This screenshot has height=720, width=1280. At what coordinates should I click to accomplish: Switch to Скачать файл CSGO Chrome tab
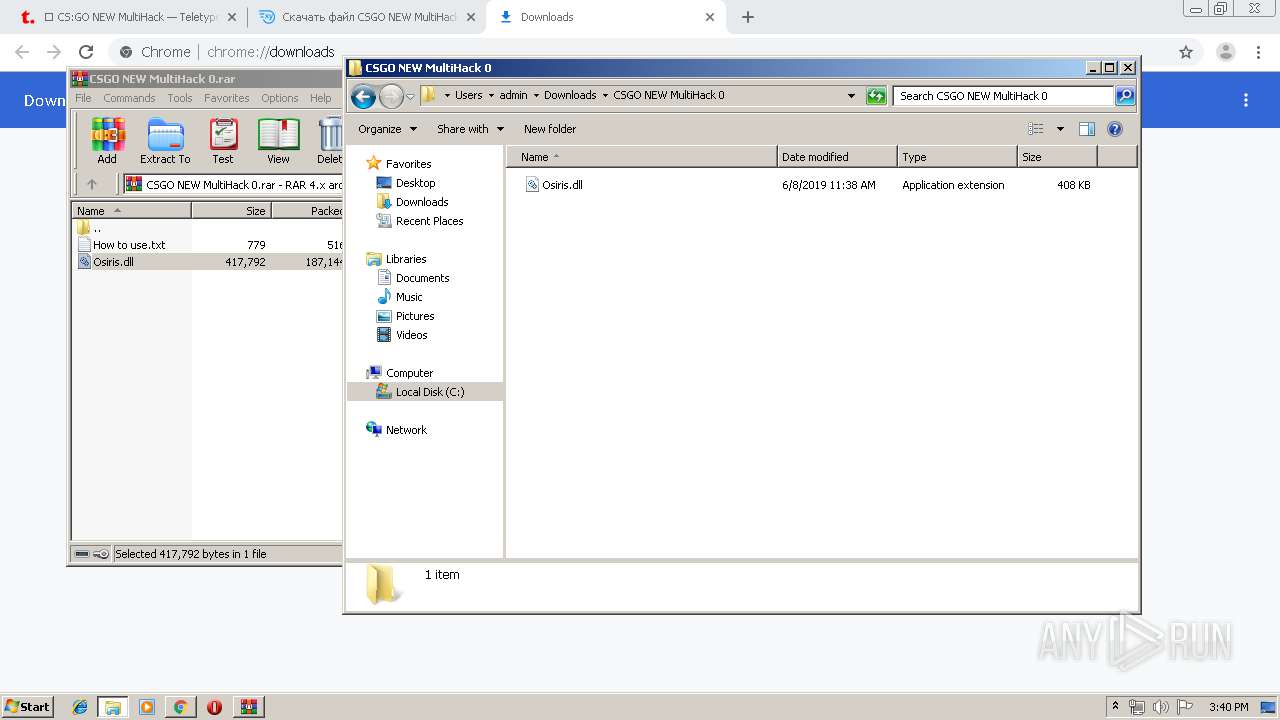[x=366, y=17]
